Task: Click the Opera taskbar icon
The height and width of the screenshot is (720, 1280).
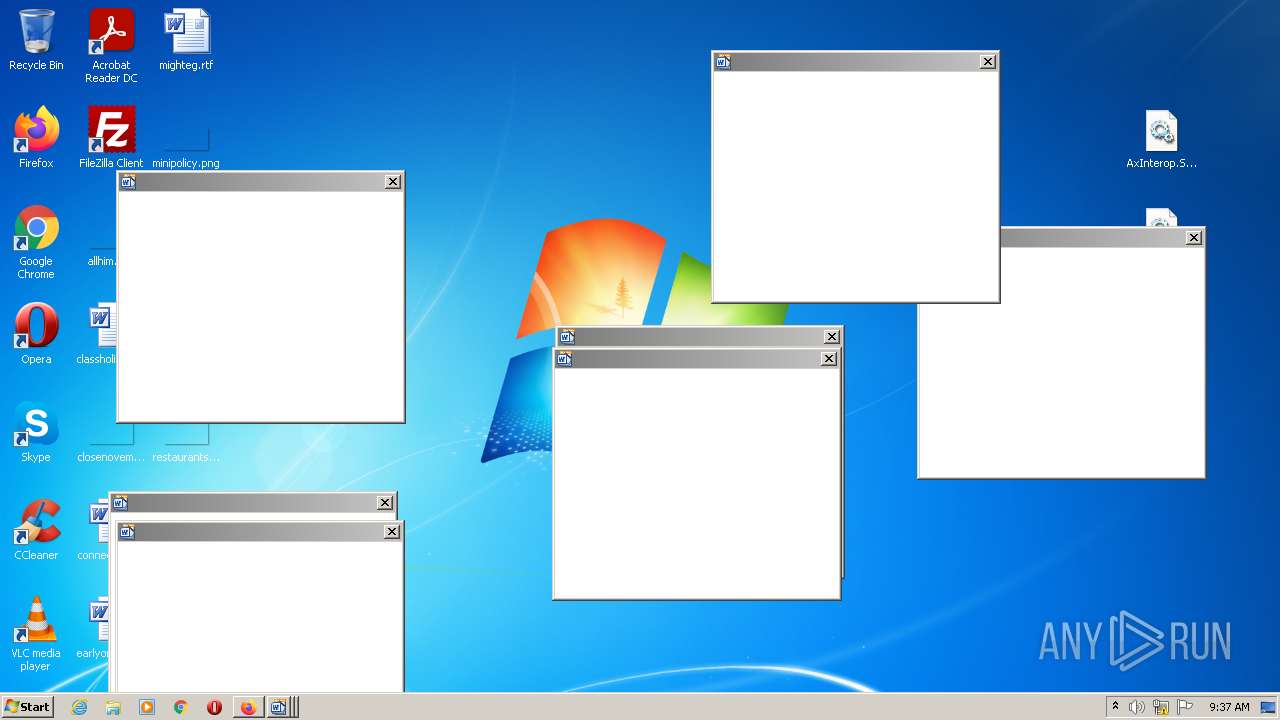Action: click(x=214, y=707)
